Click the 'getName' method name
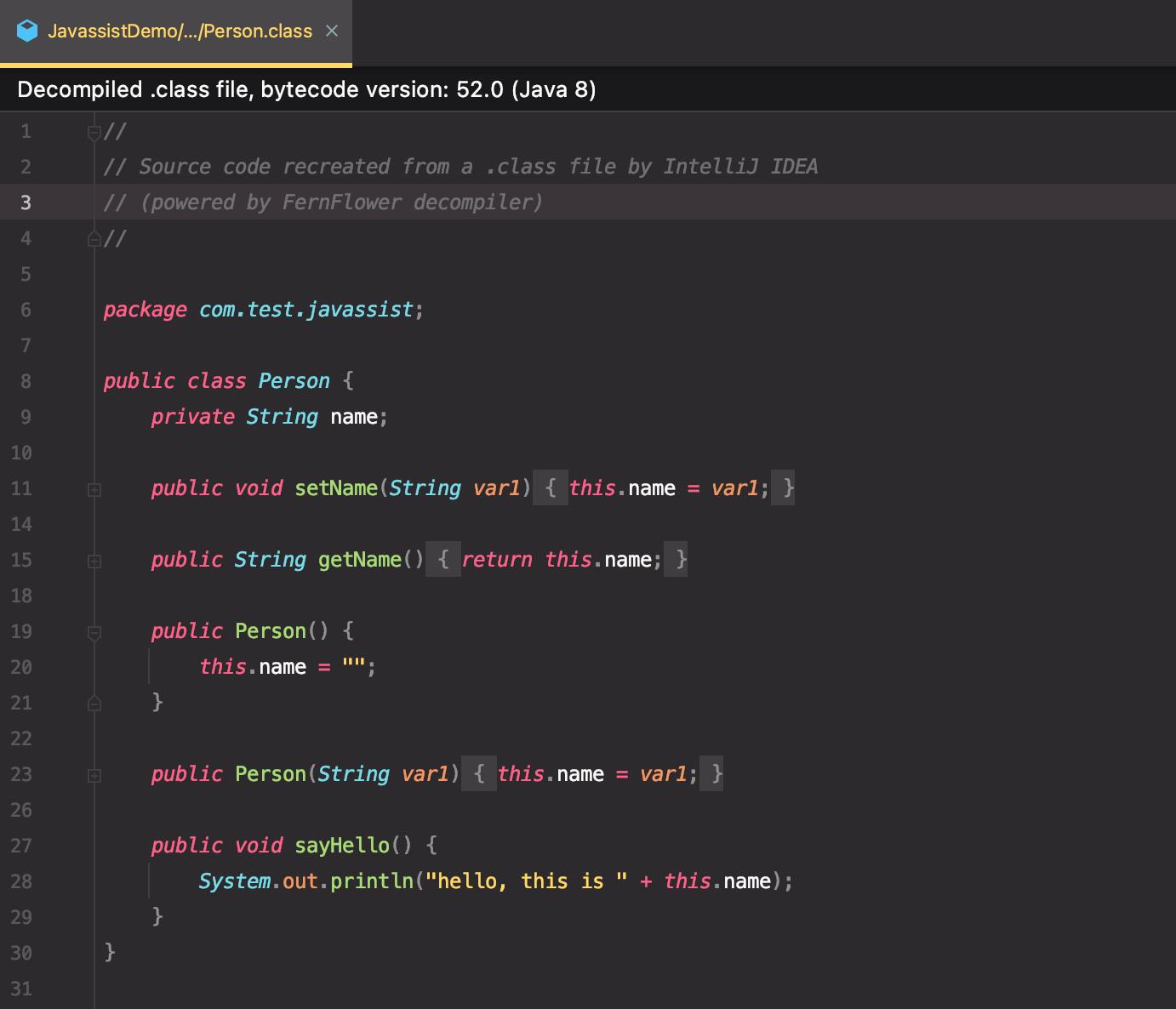Viewport: 1176px width, 1009px height. (x=360, y=560)
